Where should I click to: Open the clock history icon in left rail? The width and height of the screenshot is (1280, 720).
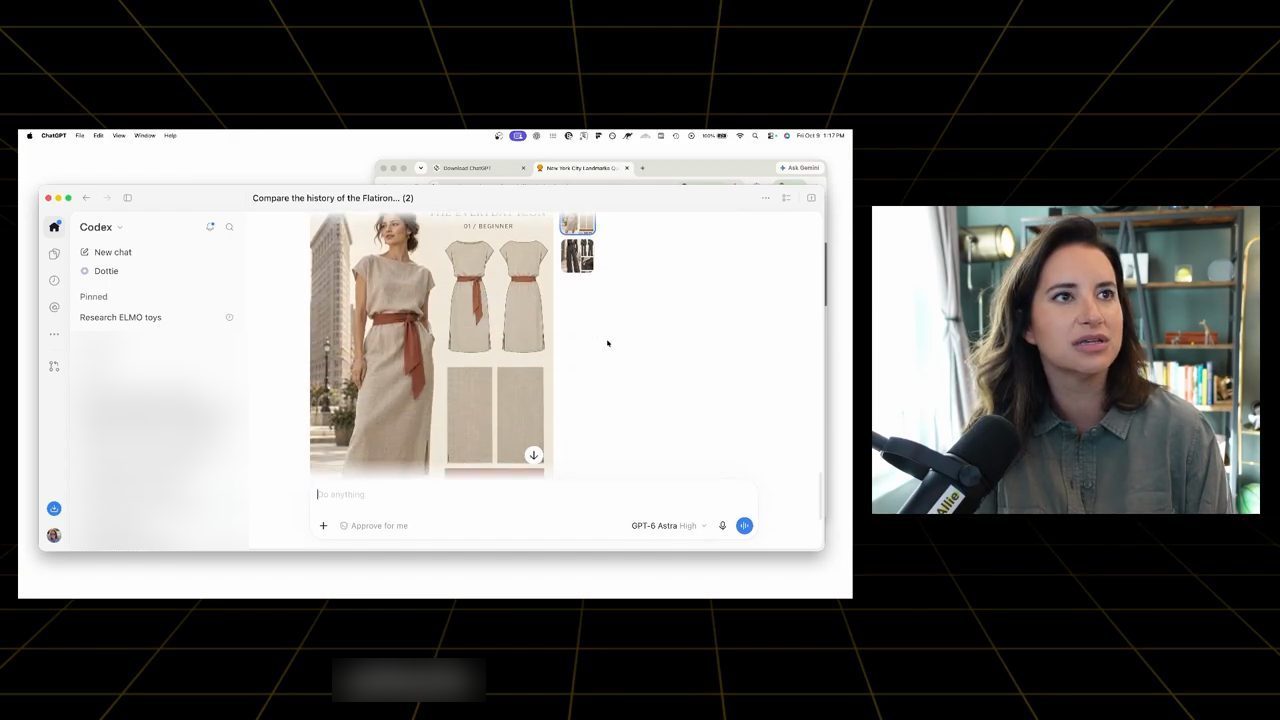click(x=54, y=281)
